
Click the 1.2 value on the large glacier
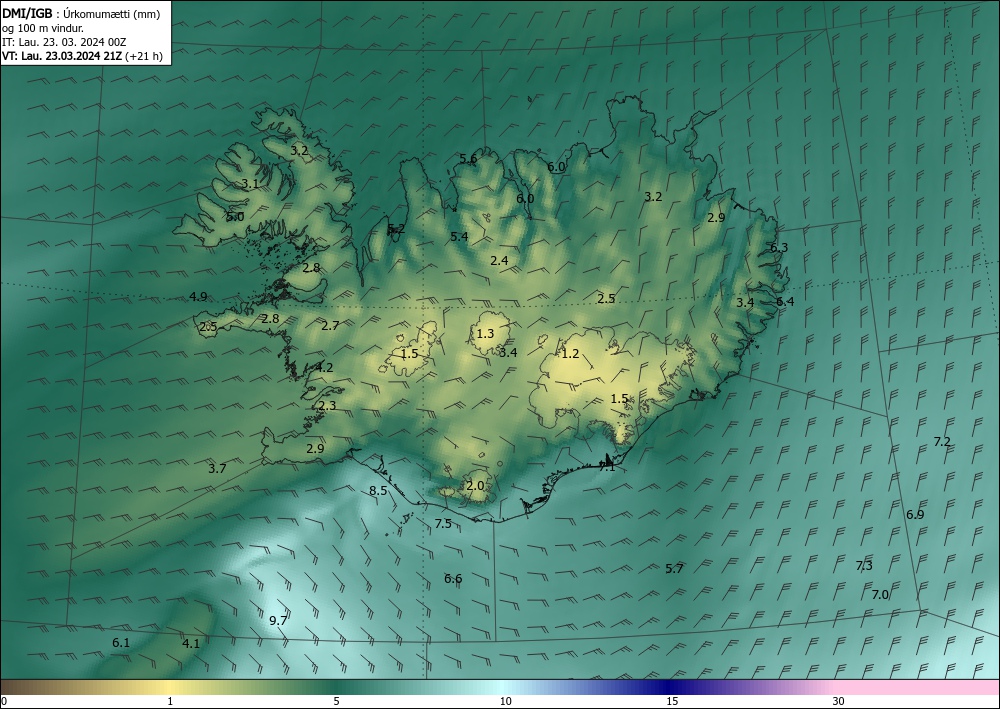point(570,353)
